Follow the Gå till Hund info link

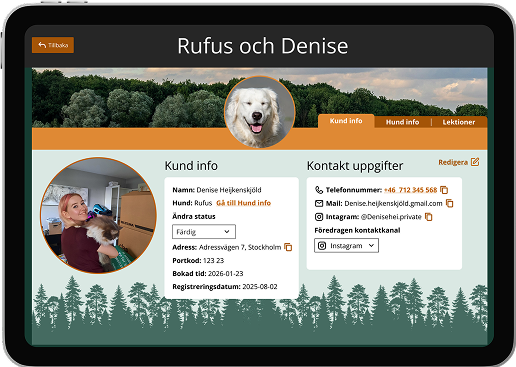pos(243,203)
